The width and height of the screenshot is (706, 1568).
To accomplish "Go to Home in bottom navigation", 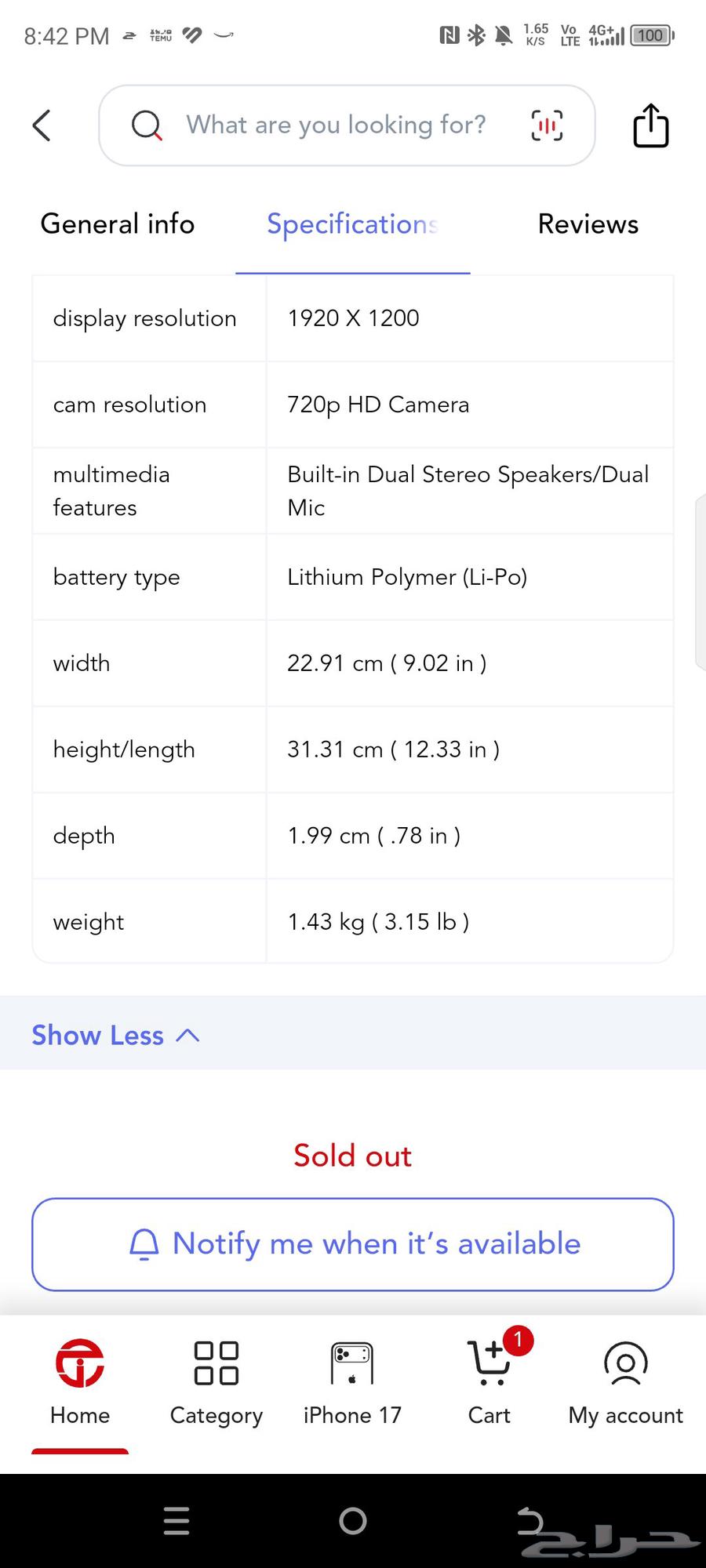I will coord(80,1381).
